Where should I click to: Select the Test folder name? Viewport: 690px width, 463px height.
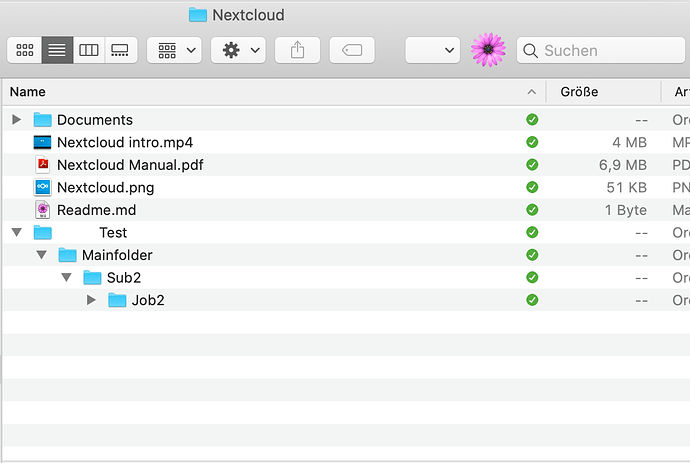coord(113,232)
